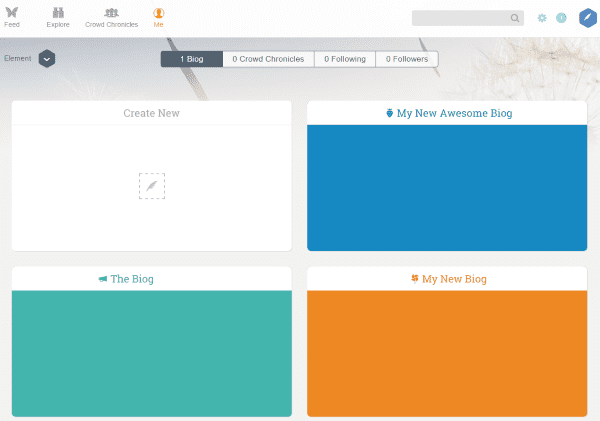
Task: Expand the Element dropdown chevron
Action: click(x=47, y=59)
